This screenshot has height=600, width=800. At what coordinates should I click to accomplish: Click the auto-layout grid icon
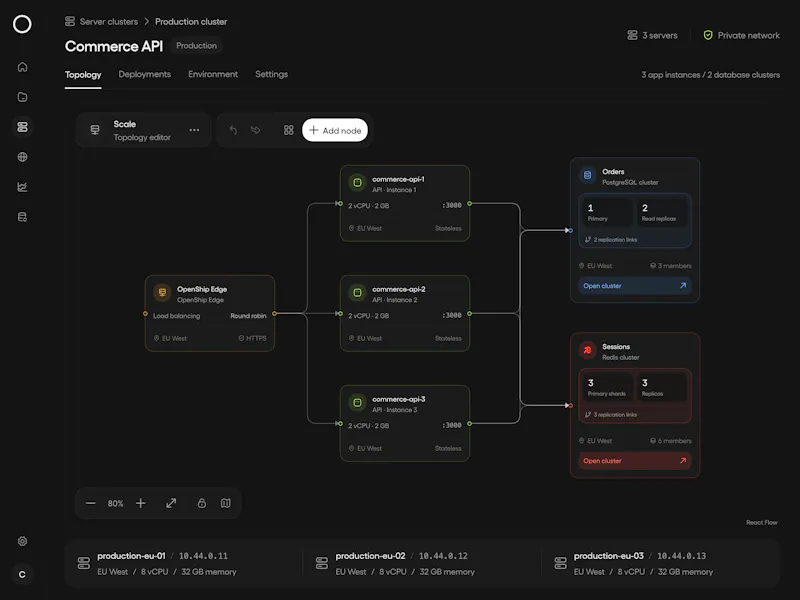[289, 130]
